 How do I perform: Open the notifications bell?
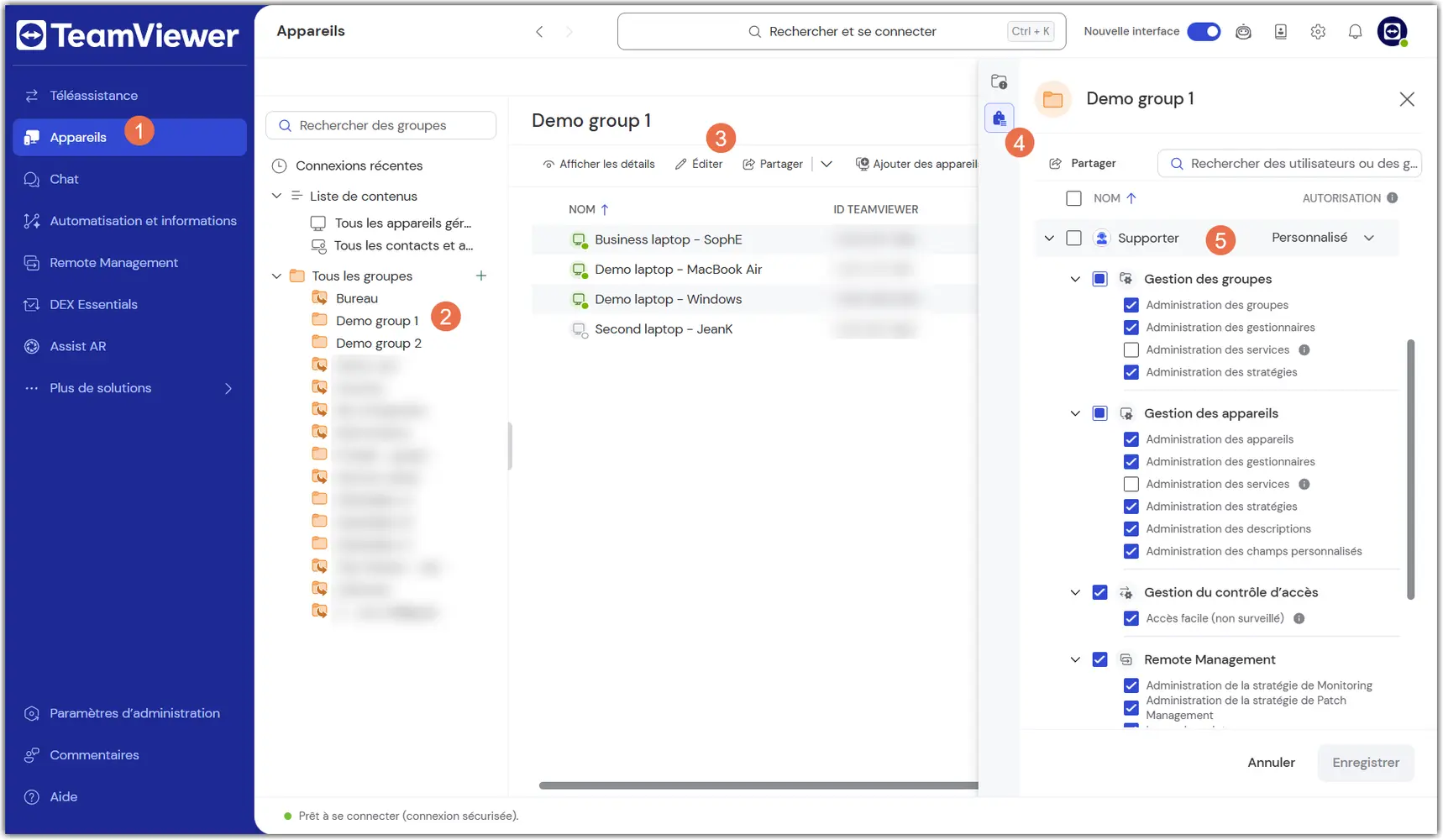pos(1355,32)
